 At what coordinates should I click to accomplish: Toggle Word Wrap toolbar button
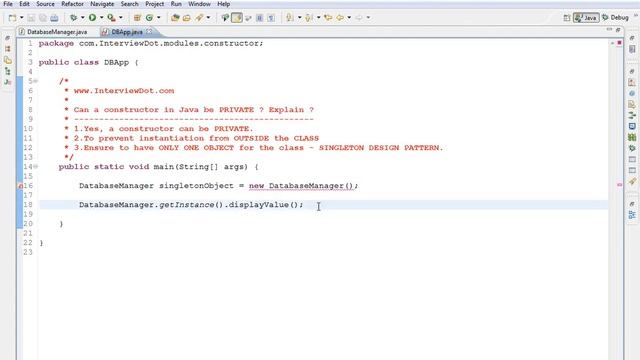(248, 18)
